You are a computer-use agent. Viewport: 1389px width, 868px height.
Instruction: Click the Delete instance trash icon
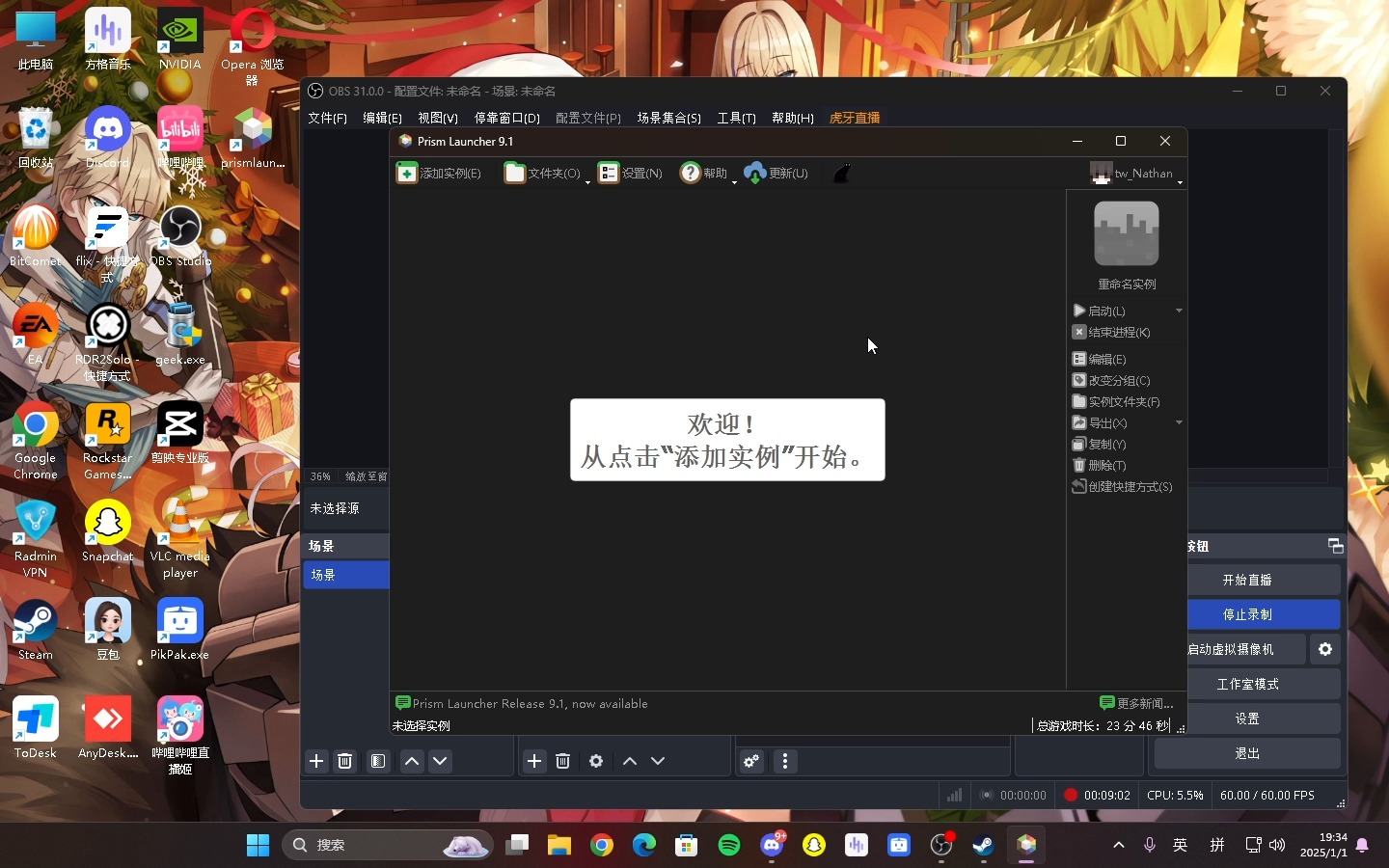pos(1079,465)
